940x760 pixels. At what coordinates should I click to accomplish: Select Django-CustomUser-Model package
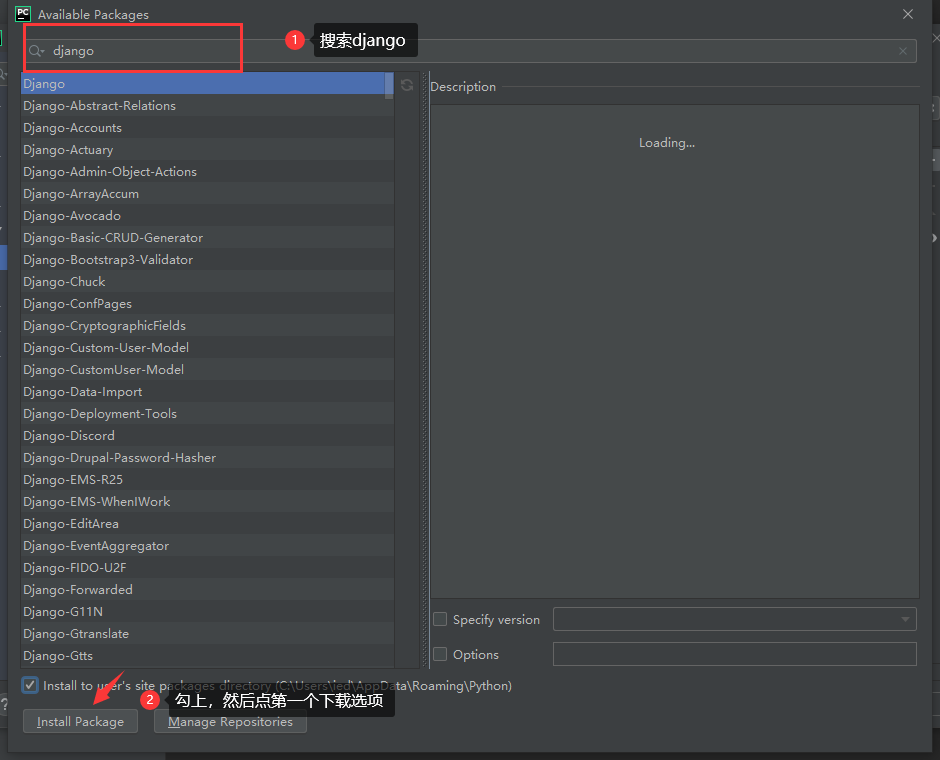click(x=207, y=370)
